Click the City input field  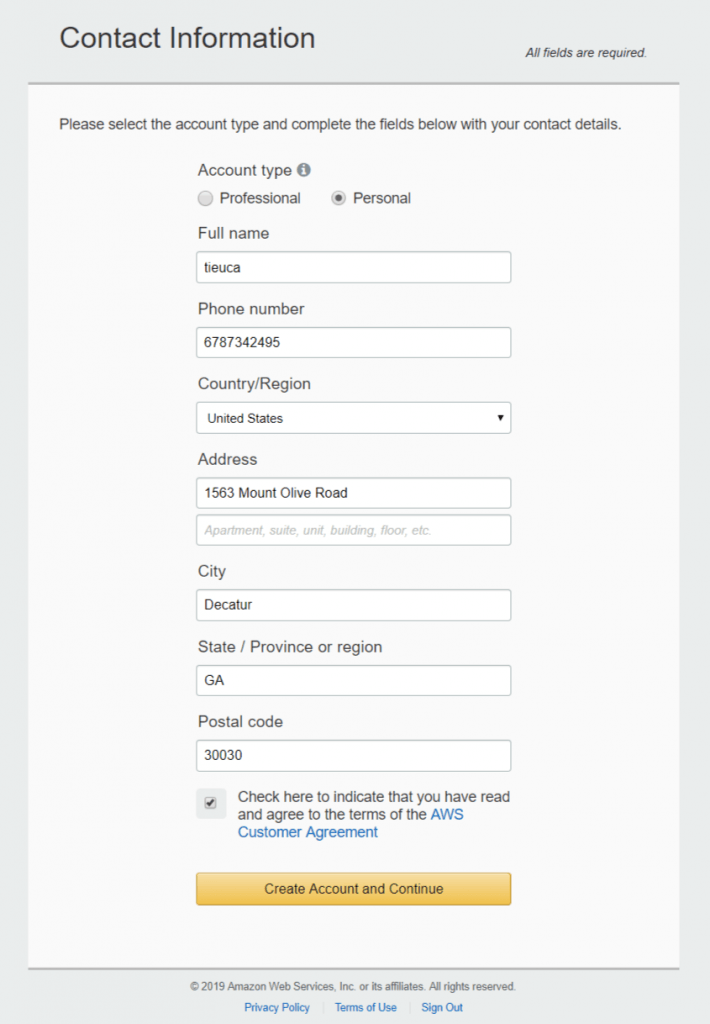[x=353, y=605]
